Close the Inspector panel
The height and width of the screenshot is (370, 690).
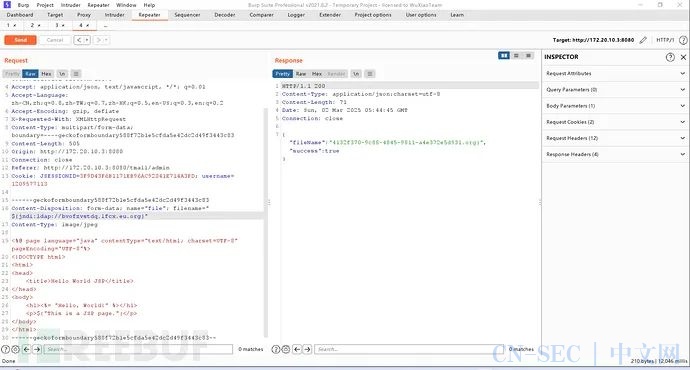683,57
